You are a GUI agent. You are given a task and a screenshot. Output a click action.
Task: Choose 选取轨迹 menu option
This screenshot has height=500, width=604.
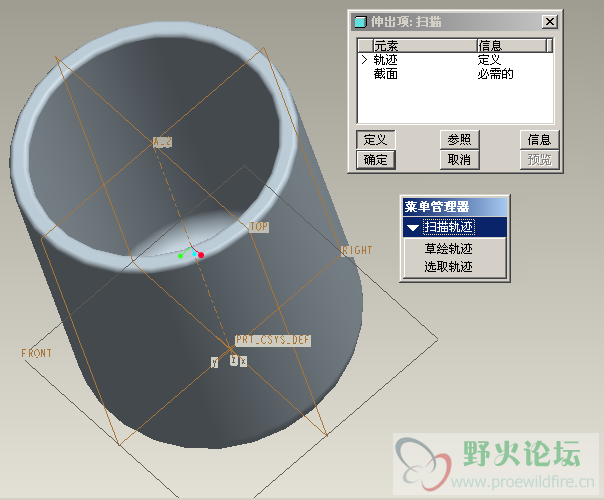(x=448, y=267)
